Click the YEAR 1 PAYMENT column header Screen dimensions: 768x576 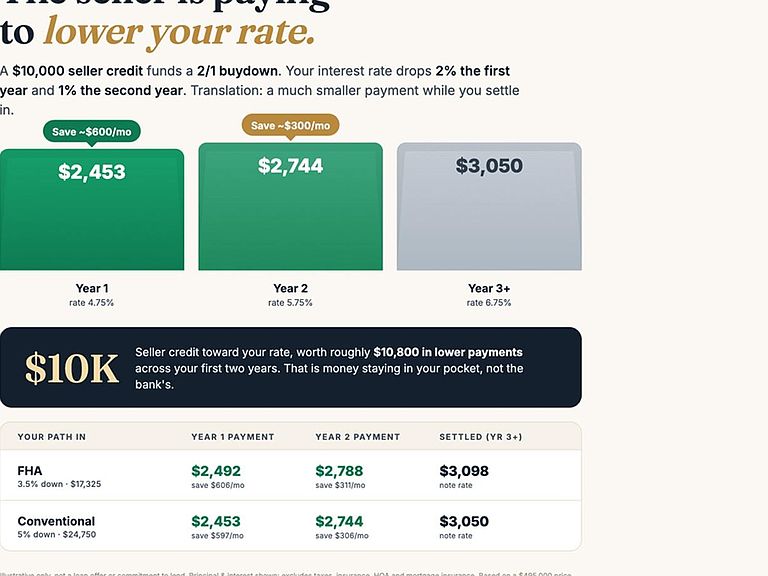(233, 437)
